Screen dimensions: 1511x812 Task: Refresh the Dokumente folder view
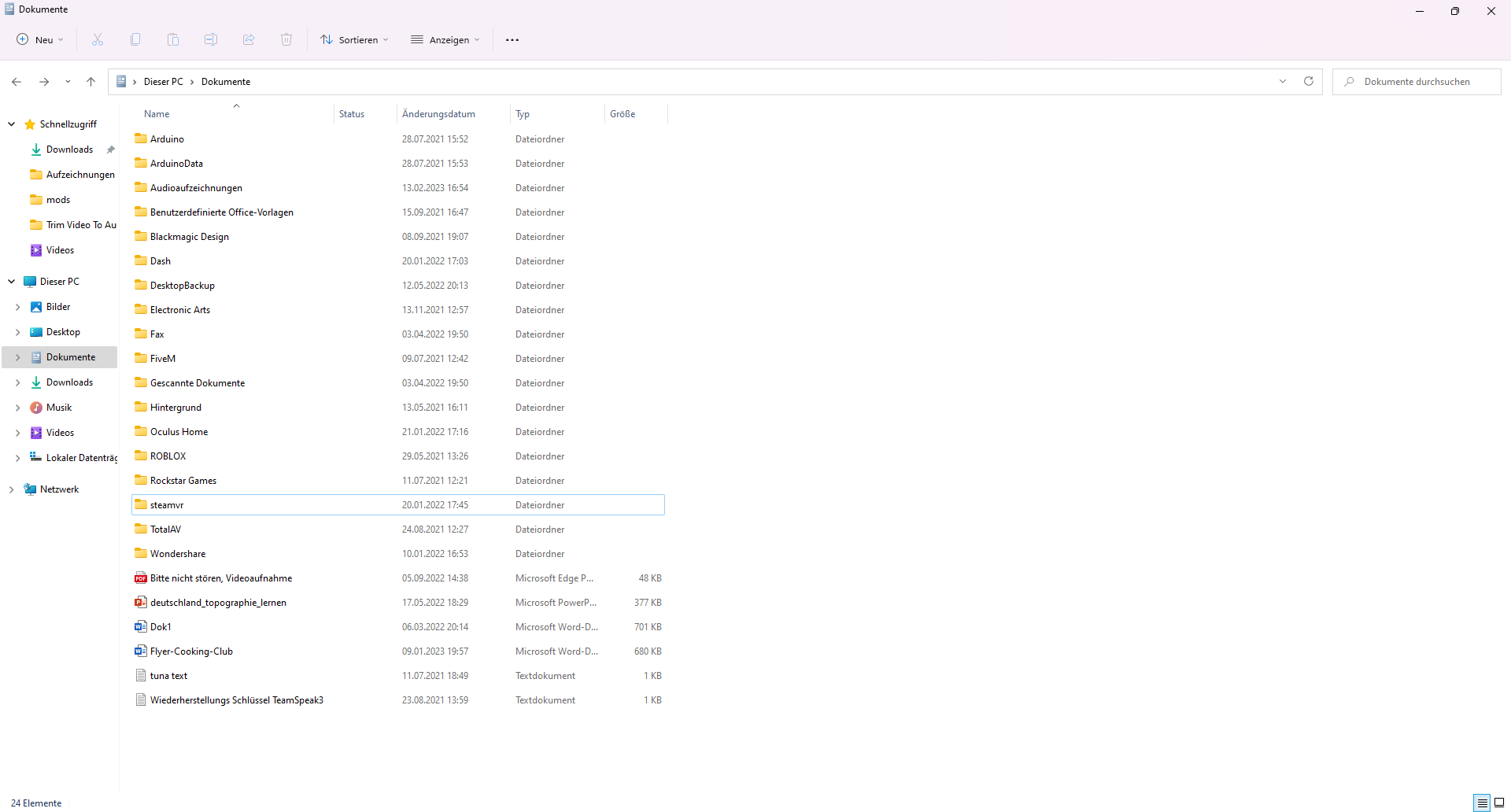[x=1309, y=81]
